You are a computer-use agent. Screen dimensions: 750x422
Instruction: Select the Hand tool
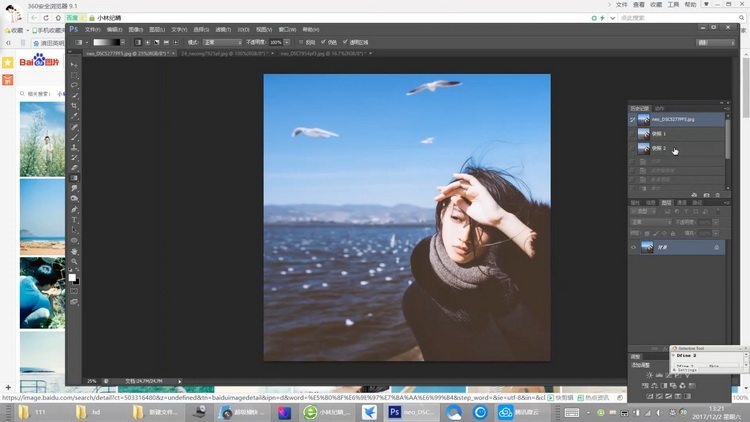(x=74, y=251)
